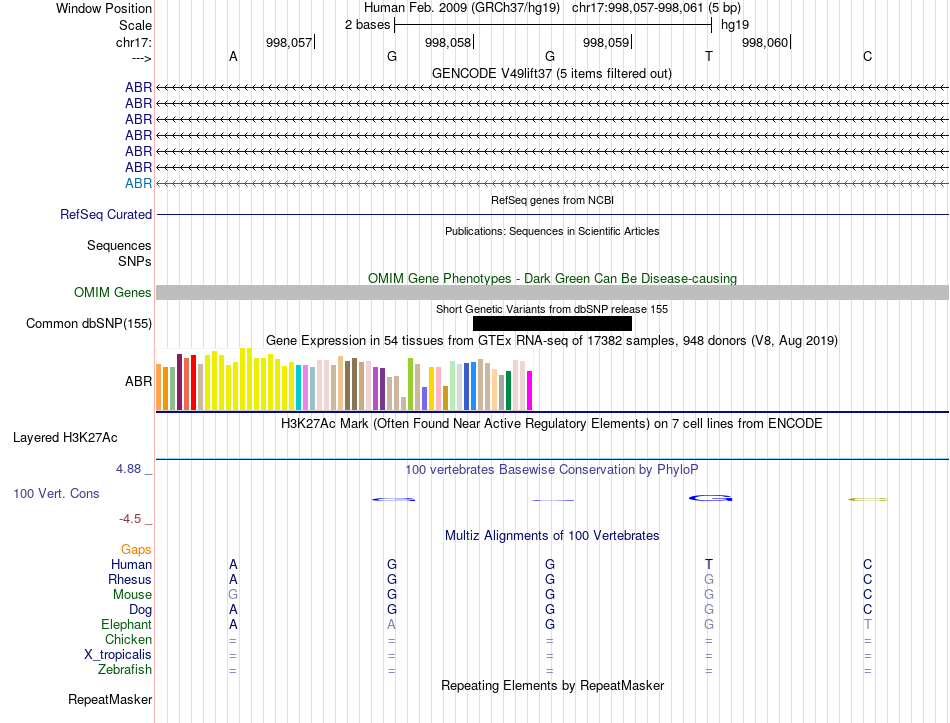
Task: Click the black dbSNP variant block
Action: click(x=552, y=324)
